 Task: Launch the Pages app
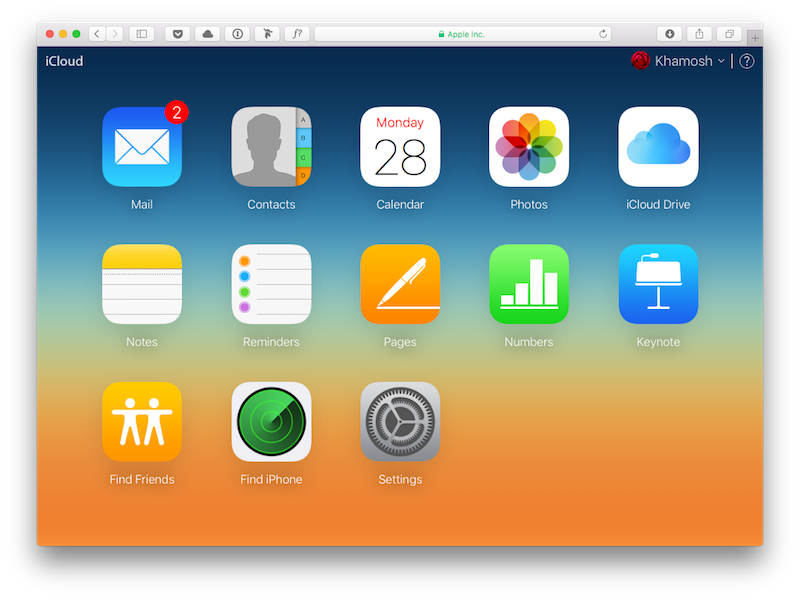pyautogui.click(x=400, y=284)
